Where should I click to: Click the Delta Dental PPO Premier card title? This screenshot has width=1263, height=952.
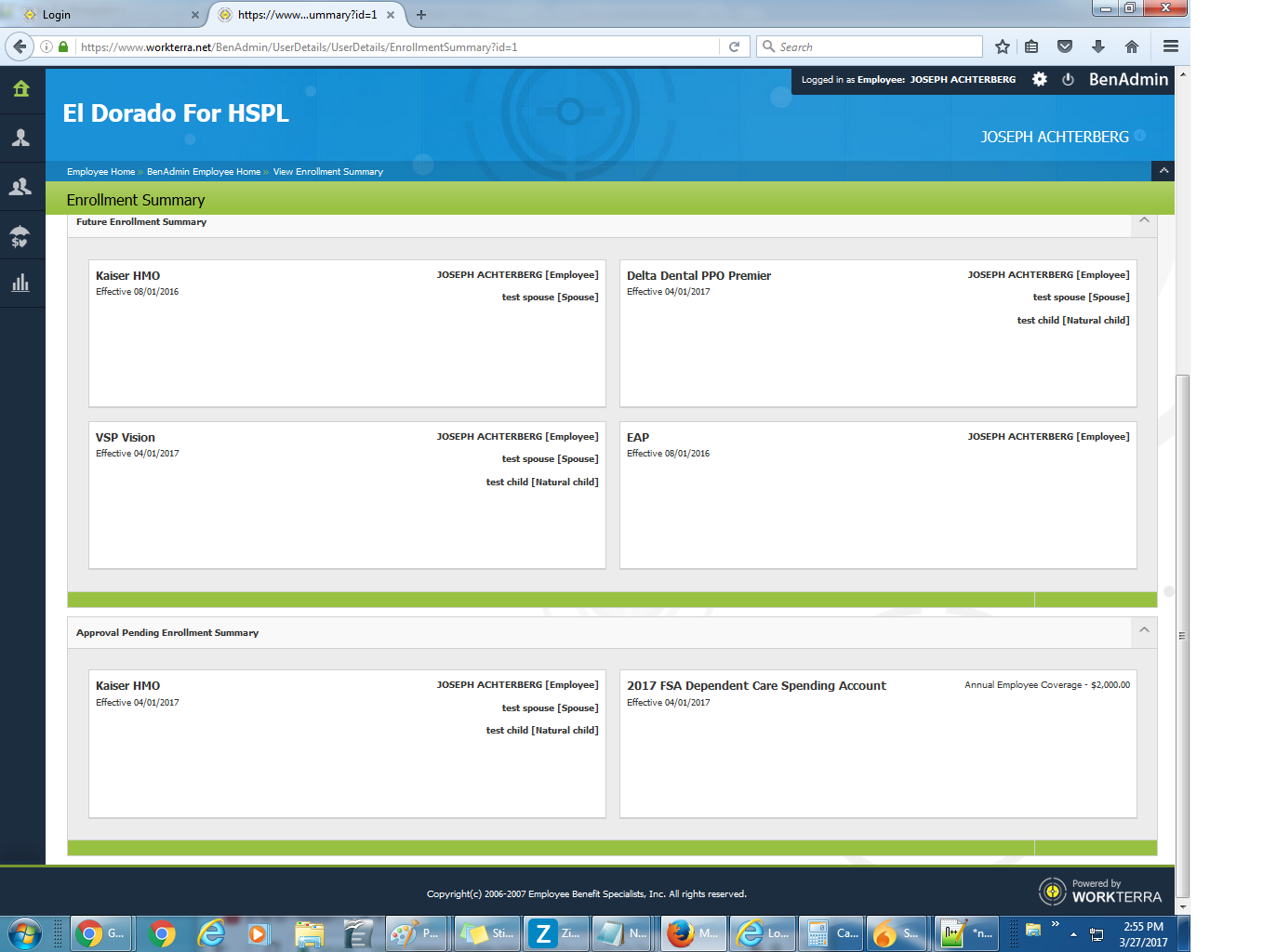698,276
